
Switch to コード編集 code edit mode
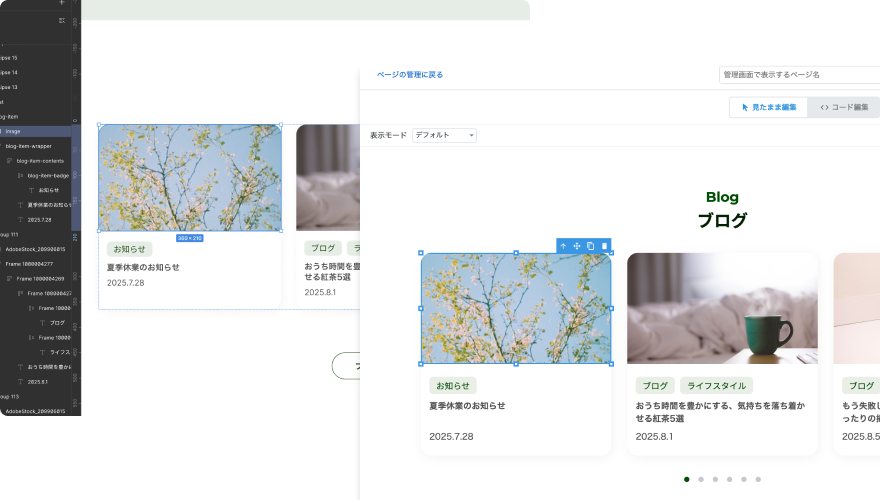(845, 107)
